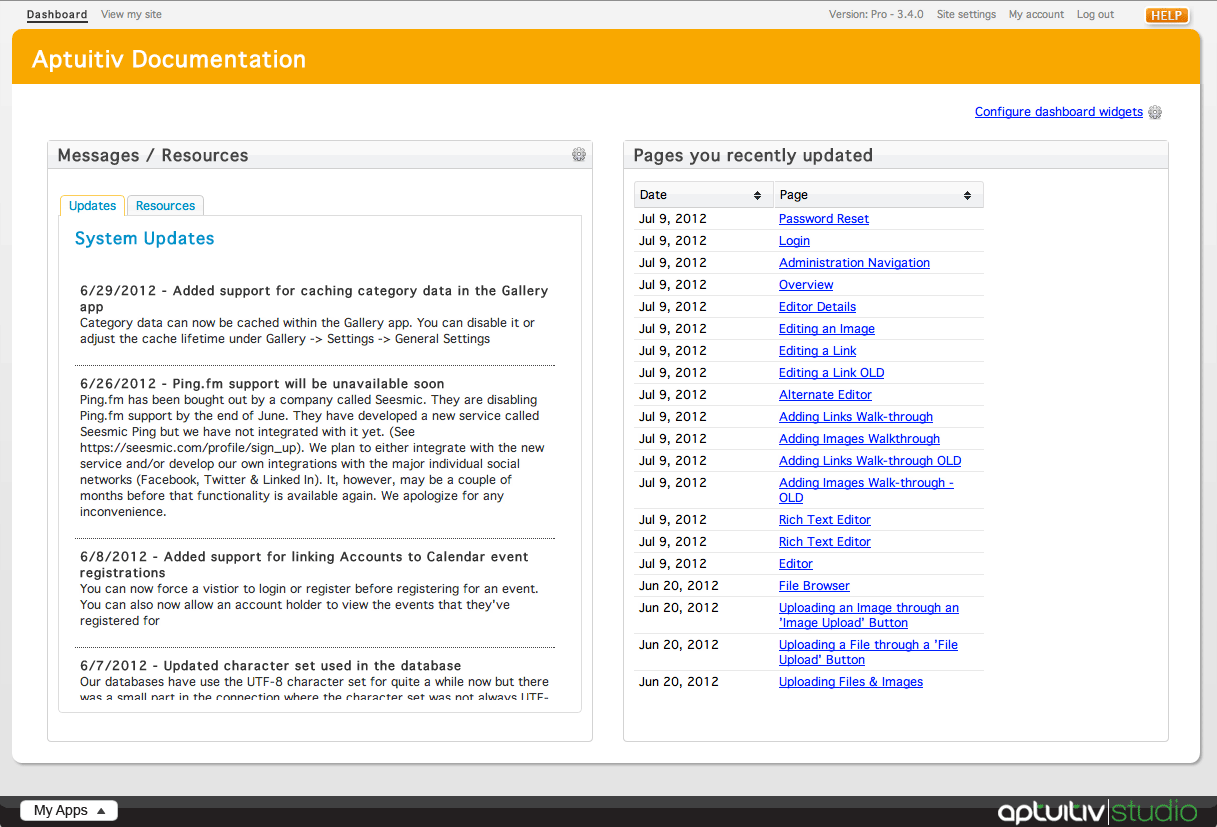The width and height of the screenshot is (1217, 827).
Task: Open the Adding Images Walk-through - OLD link
Action: pos(866,490)
